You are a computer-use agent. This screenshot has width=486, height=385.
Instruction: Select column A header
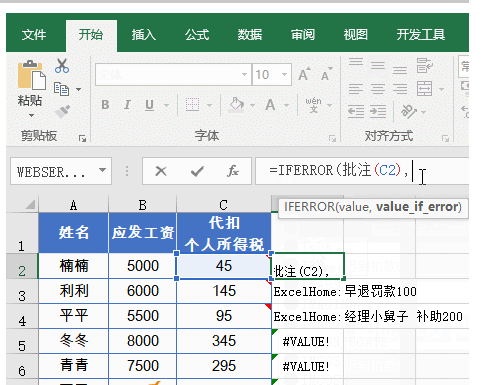(x=73, y=205)
